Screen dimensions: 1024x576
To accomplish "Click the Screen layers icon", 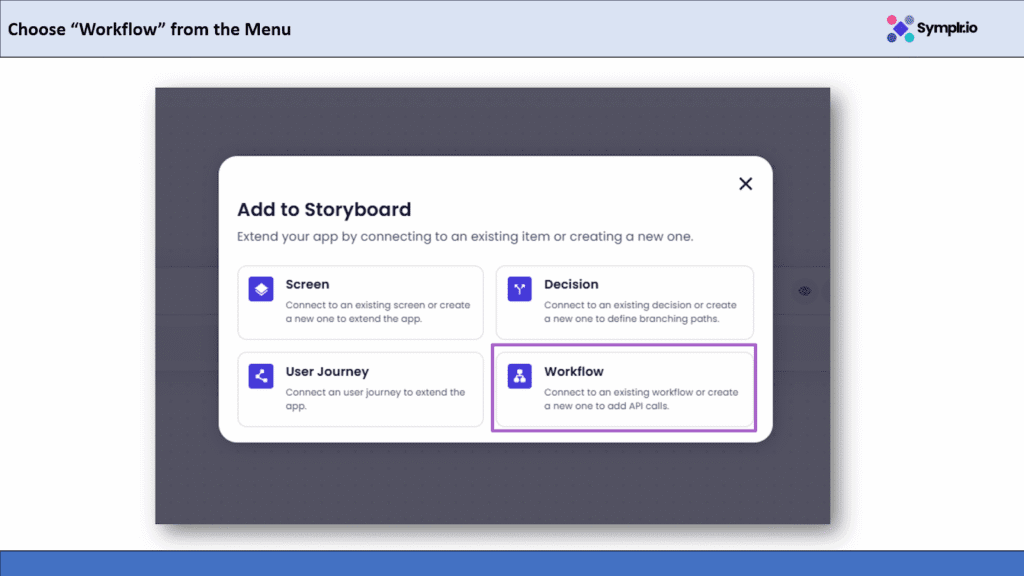I will pyautogui.click(x=261, y=289).
